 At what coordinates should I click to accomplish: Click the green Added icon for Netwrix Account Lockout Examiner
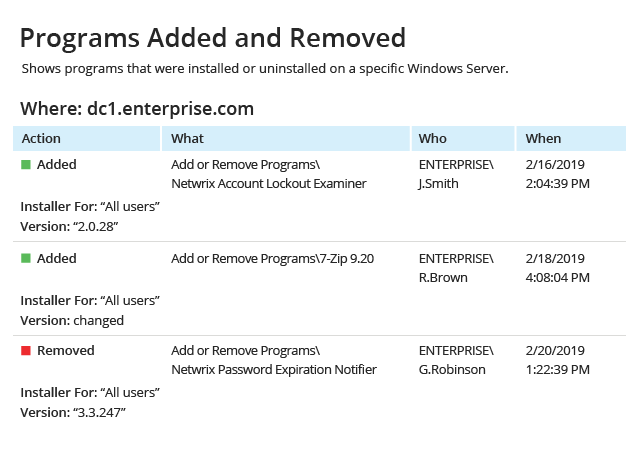tap(26, 165)
